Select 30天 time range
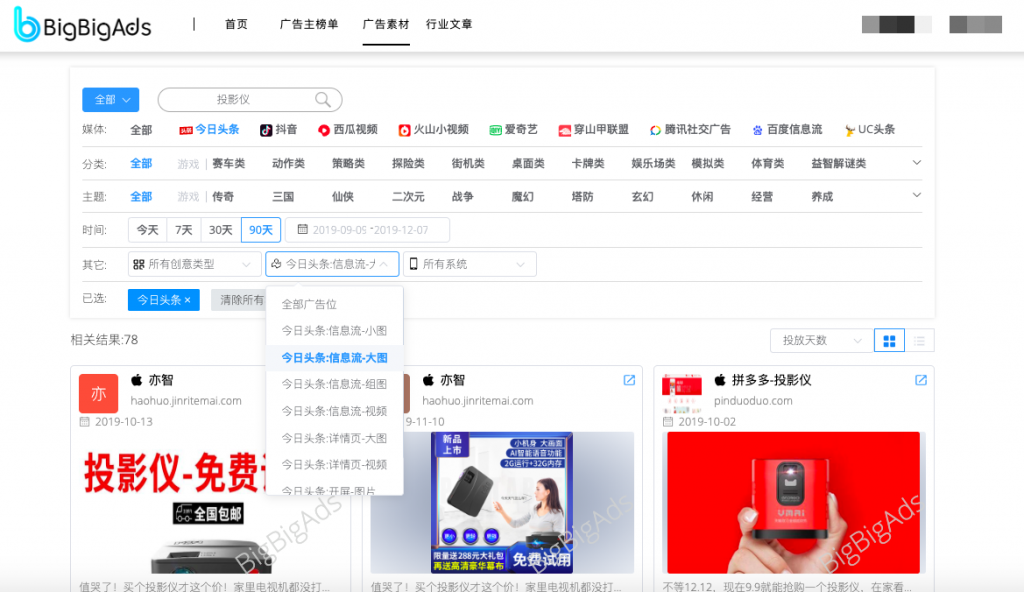 click(221, 230)
